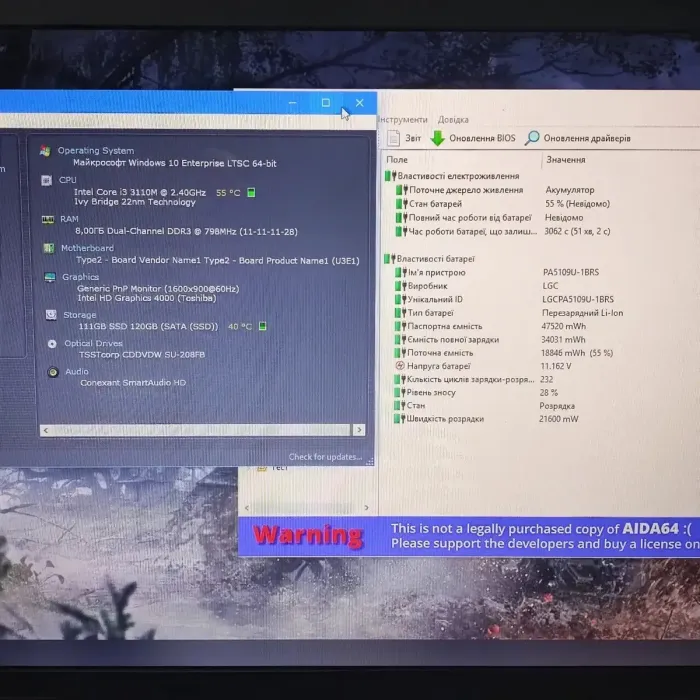Click the RAM module icon
The width and height of the screenshot is (700, 700).
coord(47,219)
